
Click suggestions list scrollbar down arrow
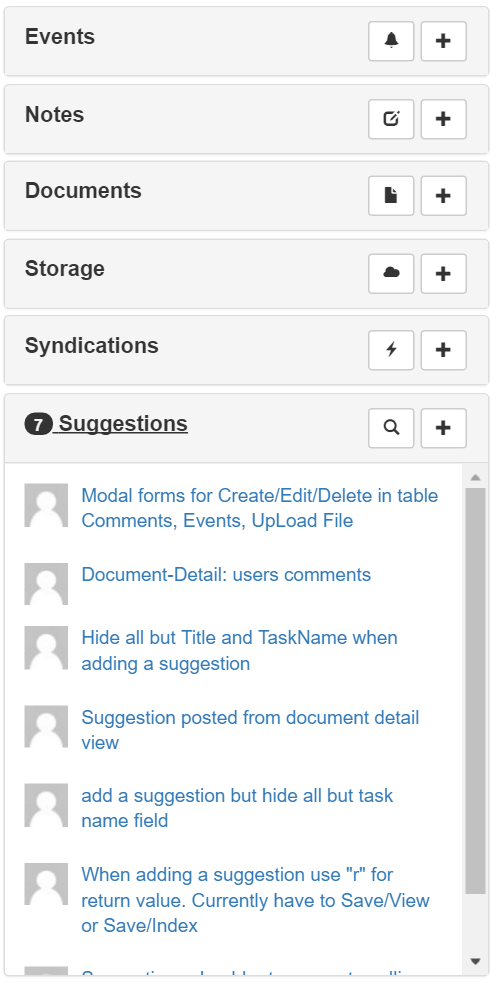pyautogui.click(x=476, y=962)
